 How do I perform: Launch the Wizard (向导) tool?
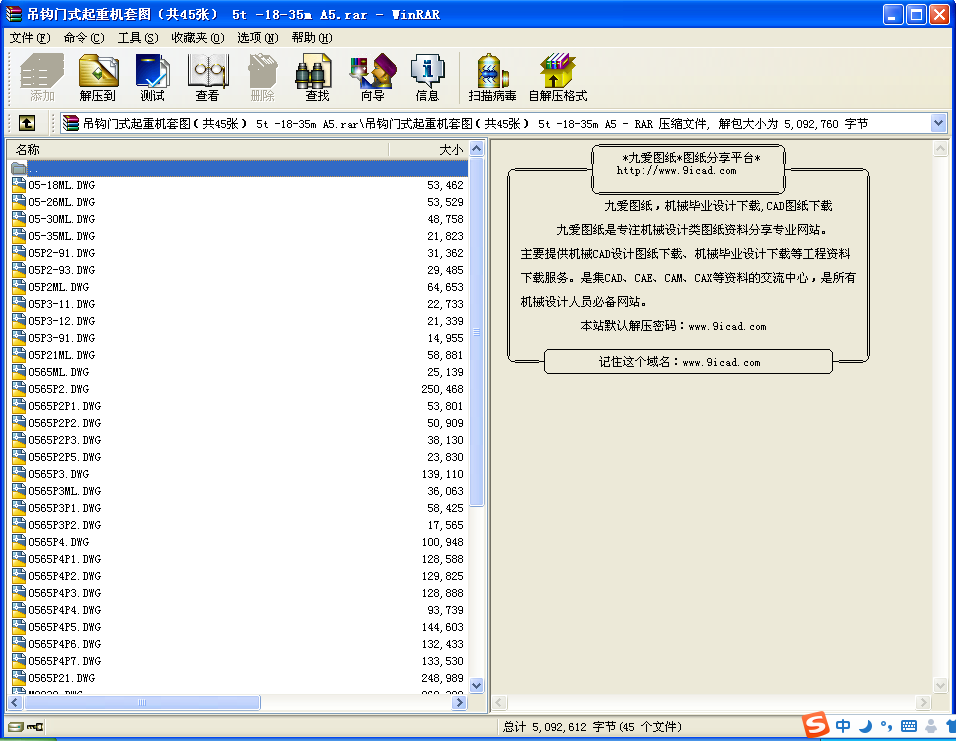click(372, 78)
